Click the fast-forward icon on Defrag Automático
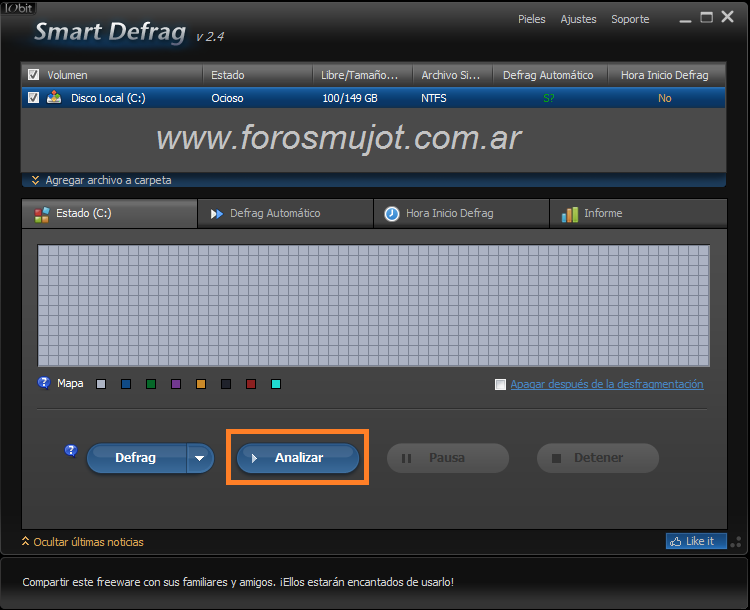The width and height of the screenshot is (750, 610). pyautogui.click(x=216, y=213)
